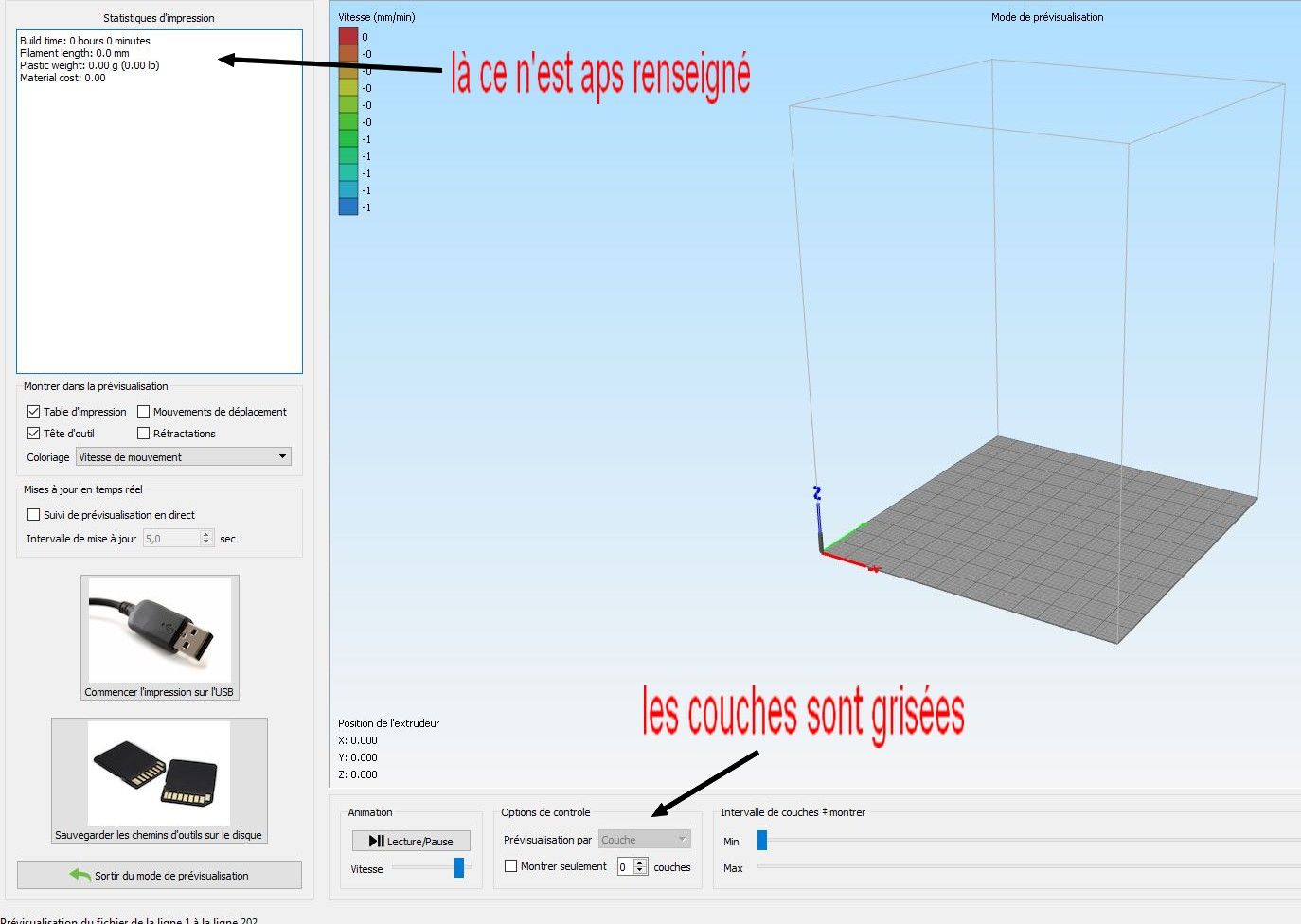Click the 'Mode de prévisualisation' label
1301x924 pixels.
(1047, 17)
